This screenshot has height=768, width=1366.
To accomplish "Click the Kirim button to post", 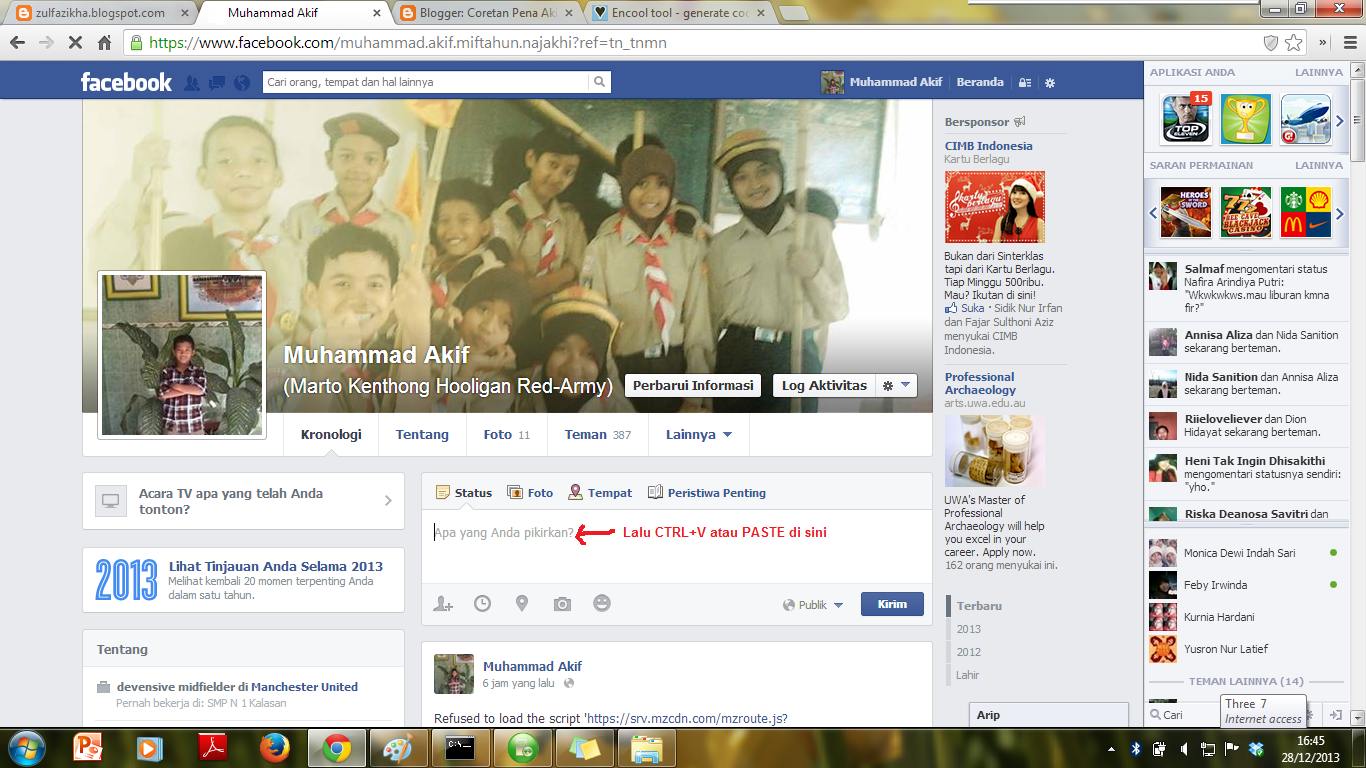I will (891, 604).
